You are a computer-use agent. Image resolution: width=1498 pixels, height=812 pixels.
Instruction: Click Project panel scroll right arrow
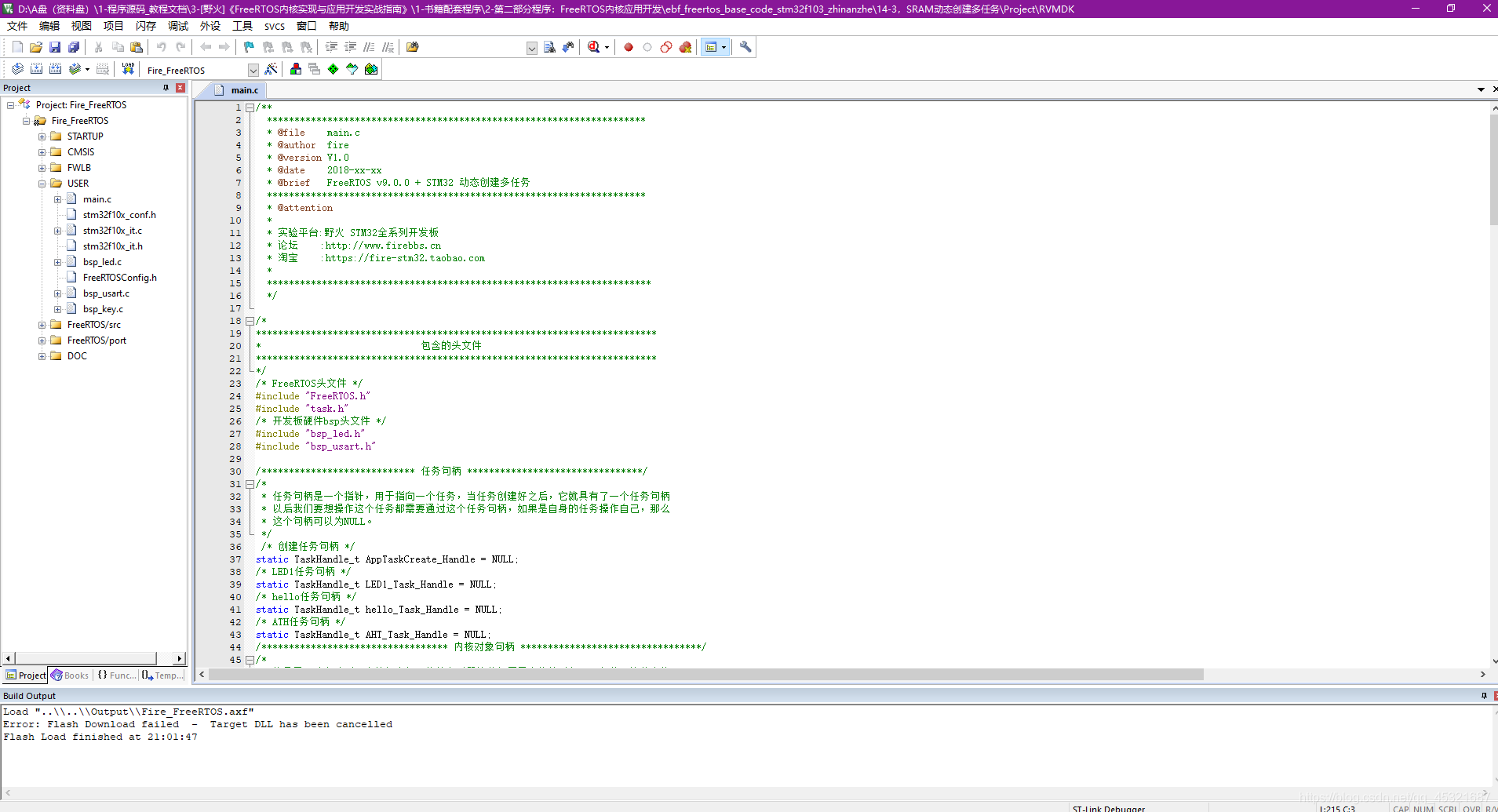pos(180,659)
